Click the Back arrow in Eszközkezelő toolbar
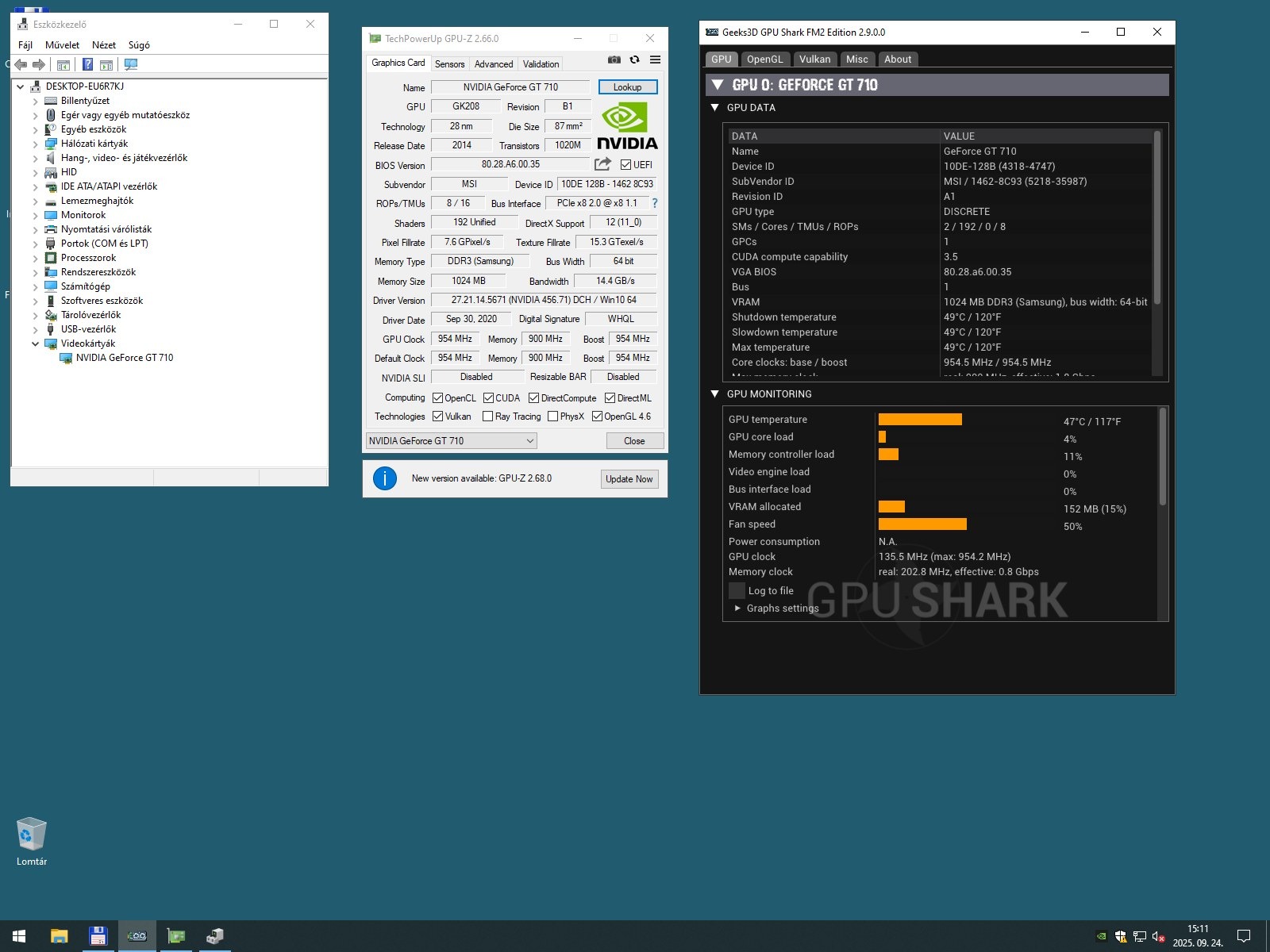Viewport: 1270px width, 952px height. tap(21, 64)
